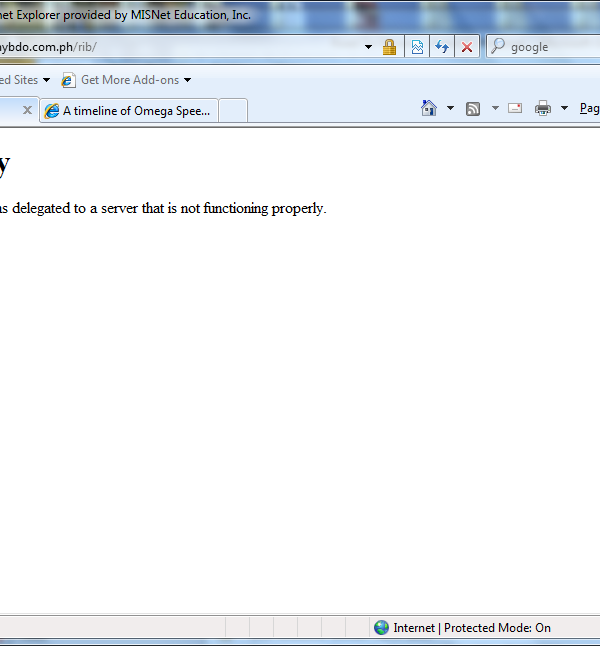Screen dimensions: 600x646
Task: Stop loading with the red X button
Action: click(x=467, y=47)
